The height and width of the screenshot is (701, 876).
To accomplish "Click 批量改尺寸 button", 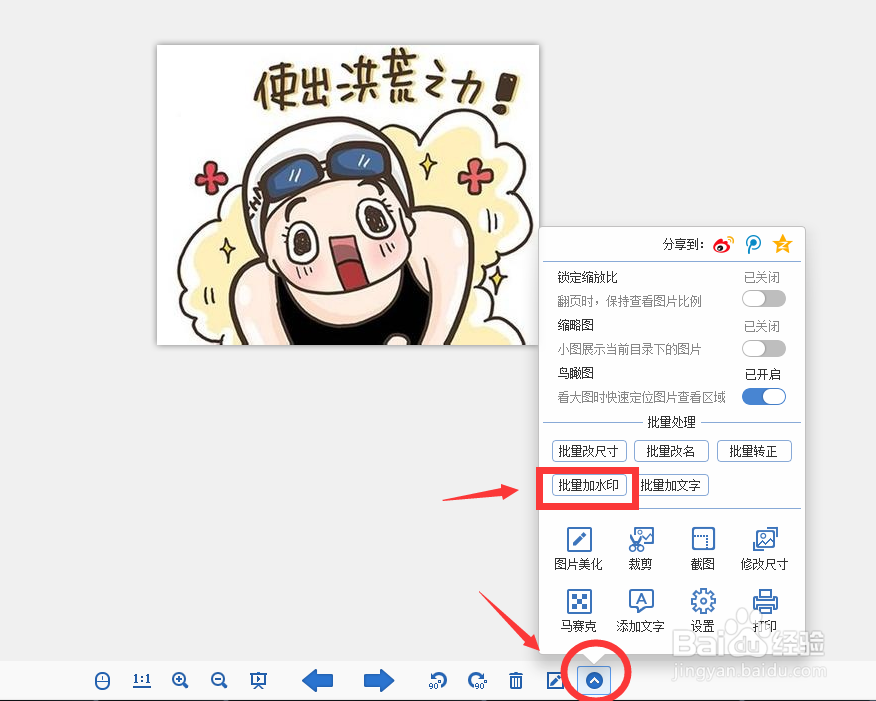I will coord(589,451).
